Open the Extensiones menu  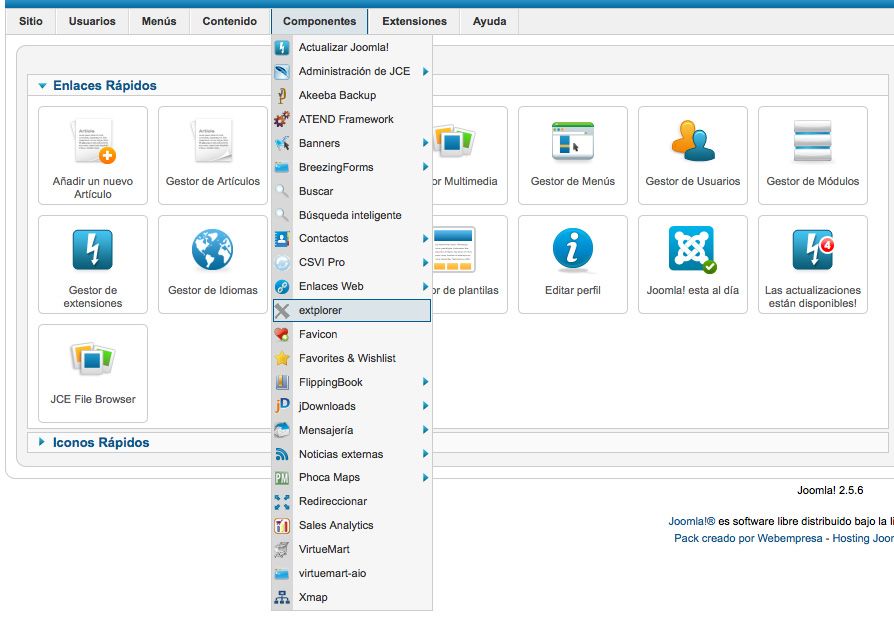tap(415, 22)
